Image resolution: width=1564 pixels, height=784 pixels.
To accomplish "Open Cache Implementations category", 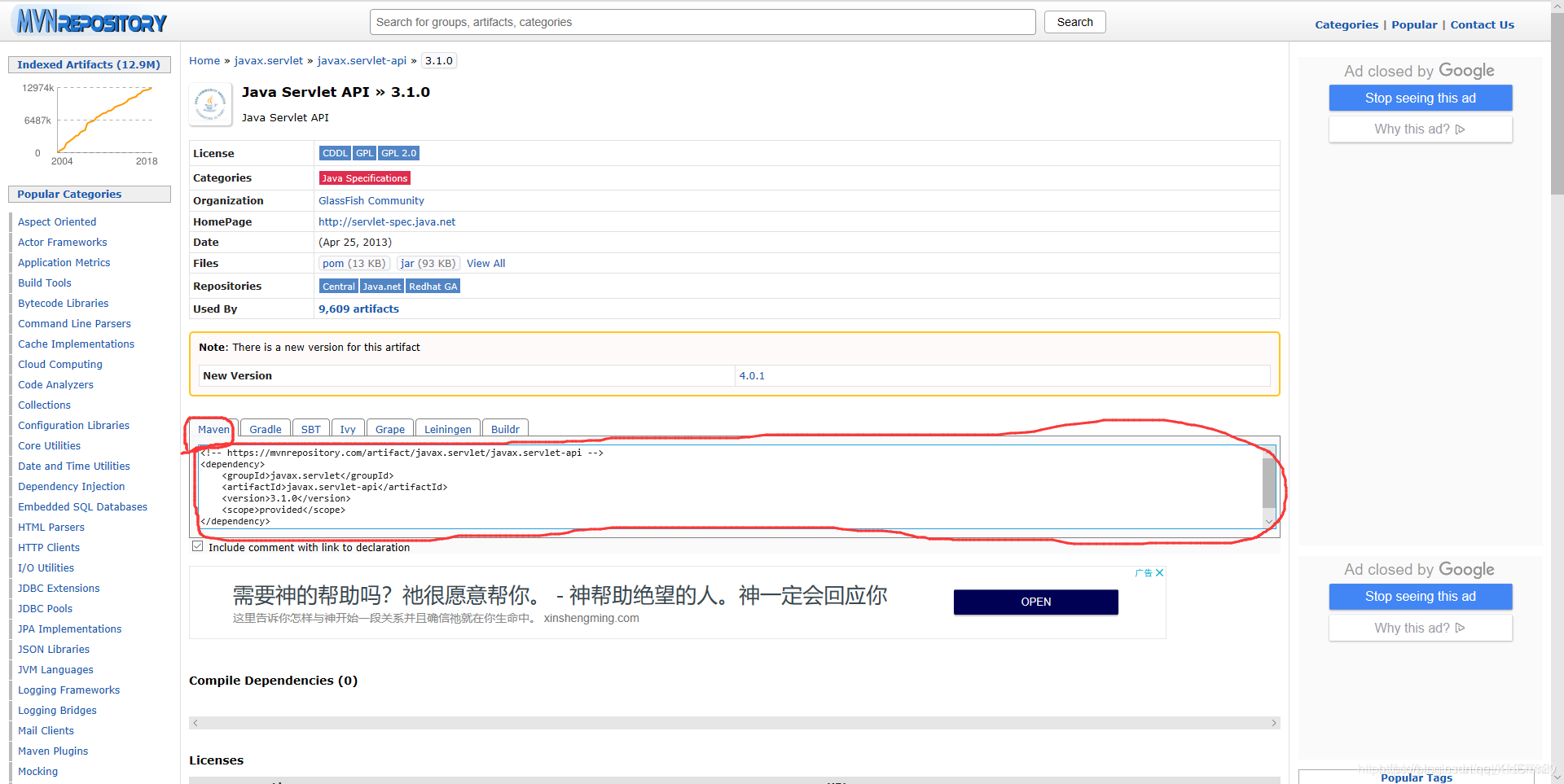I will pyautogui.click(x=77, y=344).
